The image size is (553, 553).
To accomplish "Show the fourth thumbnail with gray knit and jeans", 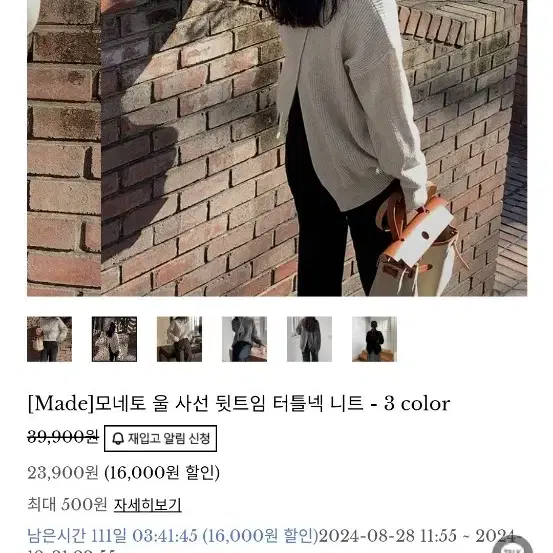I will (x=244, y=339).
